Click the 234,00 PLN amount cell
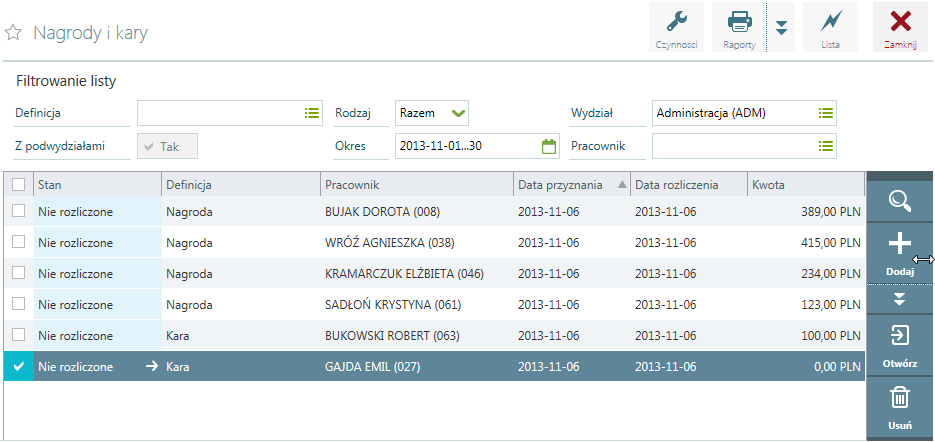The width and height of the screenshot is (935, 442). click(806, 274)
